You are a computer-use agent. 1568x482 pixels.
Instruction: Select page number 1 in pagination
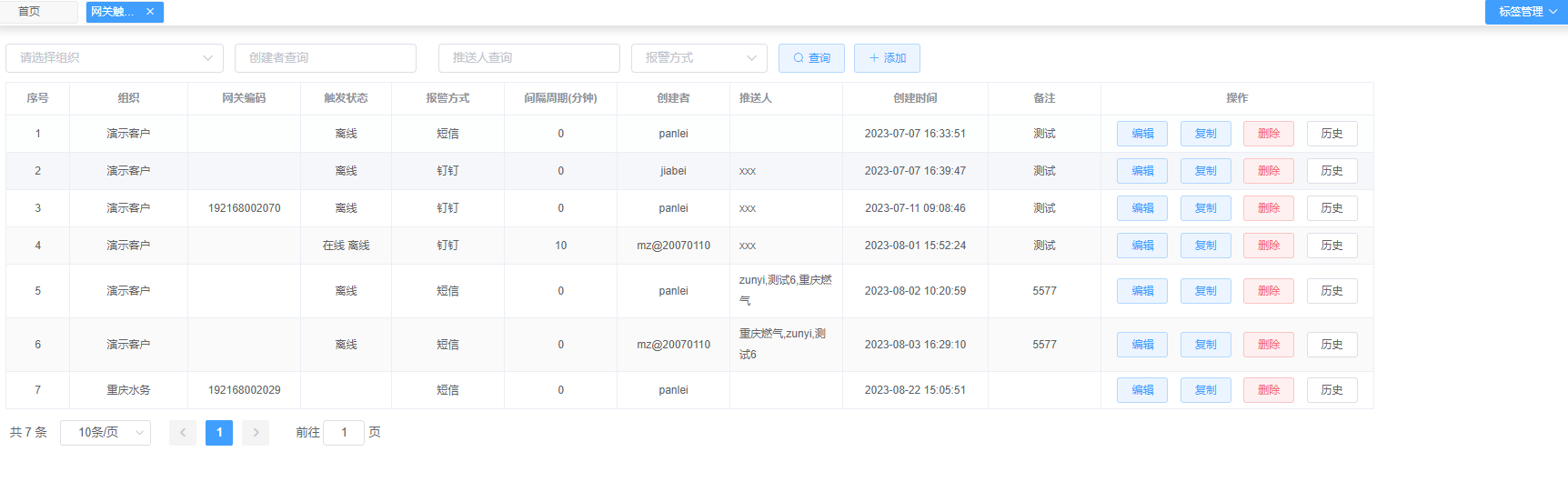(219, 433)
